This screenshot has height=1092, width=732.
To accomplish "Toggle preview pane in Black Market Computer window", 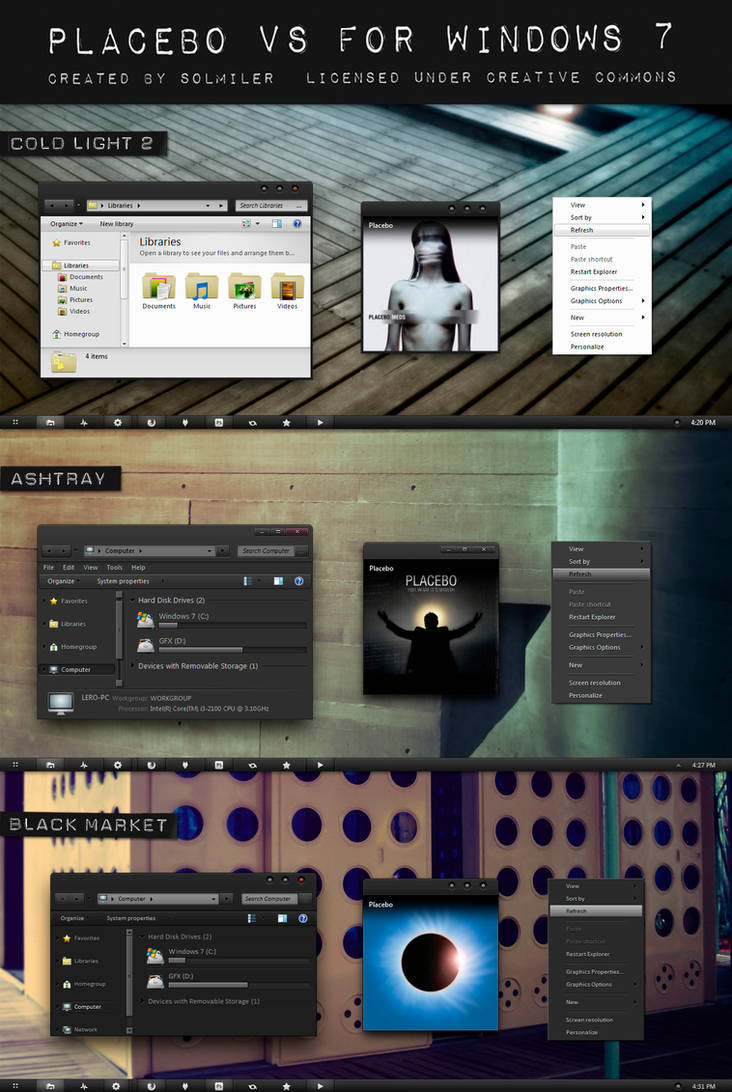I will pyautogui.click(x=282, y=918).
